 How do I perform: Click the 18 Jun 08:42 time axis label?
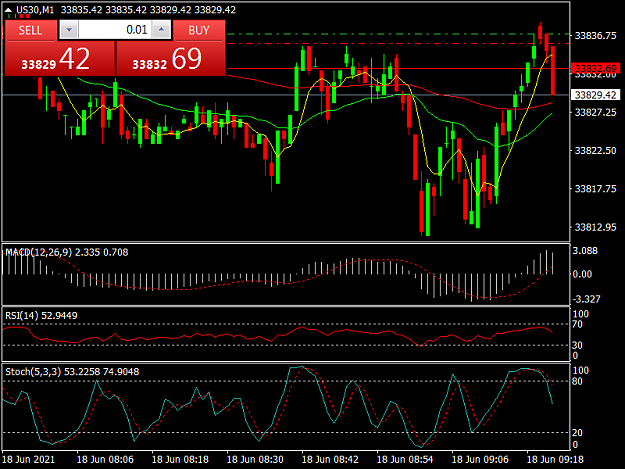(330, 459)
